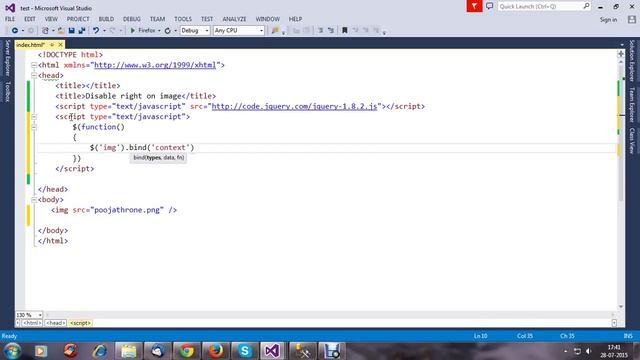Open the Server Explorer side tab
Viewport: 640px width, 360px height.
[x=7, y=58]
